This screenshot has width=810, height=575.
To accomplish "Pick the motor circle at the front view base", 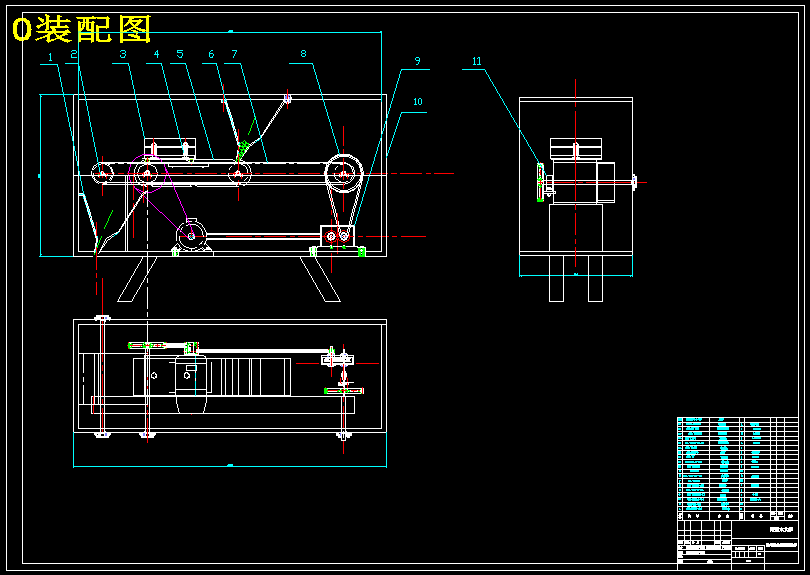I will [191, 236].
